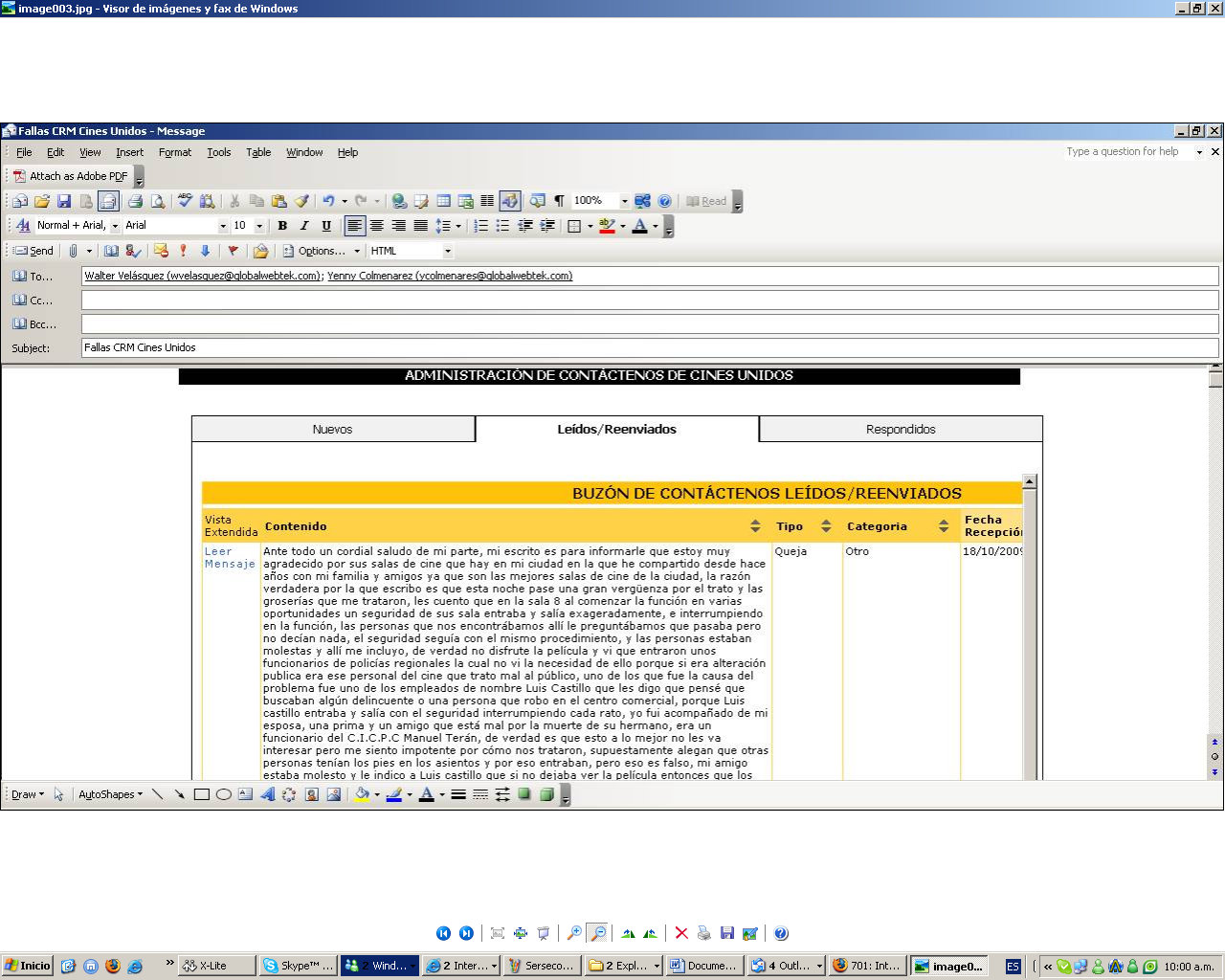Image resolution: width=1225 pixels, height=980 pixels.
Task: Expand the Options button dropdown
Action: point(357,251)
